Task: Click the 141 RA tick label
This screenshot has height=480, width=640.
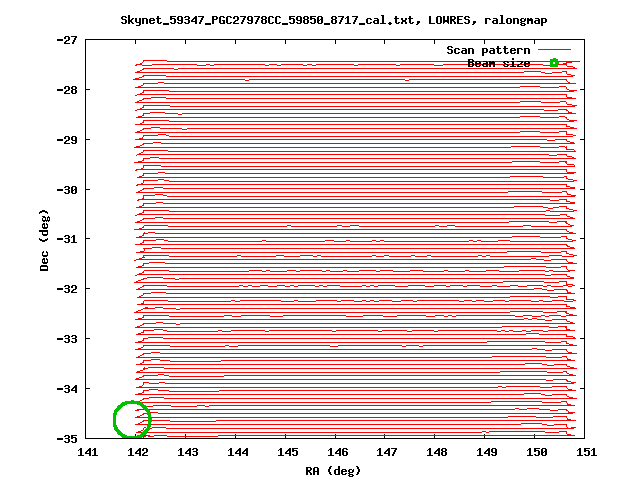Action: click(x=88, y=452)
